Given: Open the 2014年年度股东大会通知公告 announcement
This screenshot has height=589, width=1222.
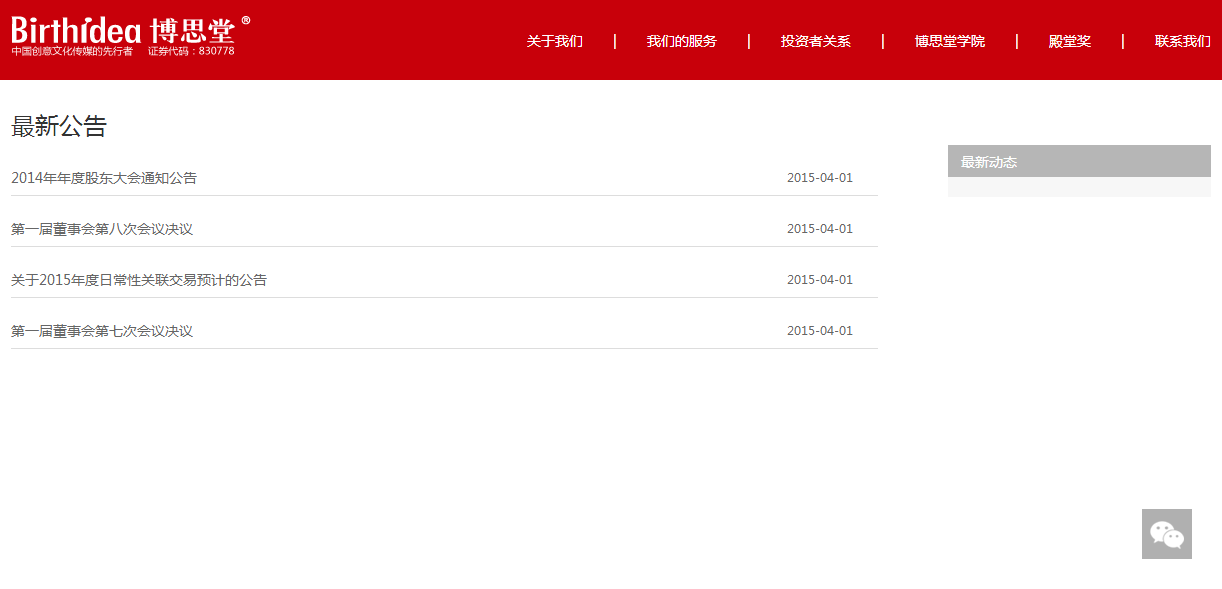Looking at the screenshot, I should (x=103, y=177).
